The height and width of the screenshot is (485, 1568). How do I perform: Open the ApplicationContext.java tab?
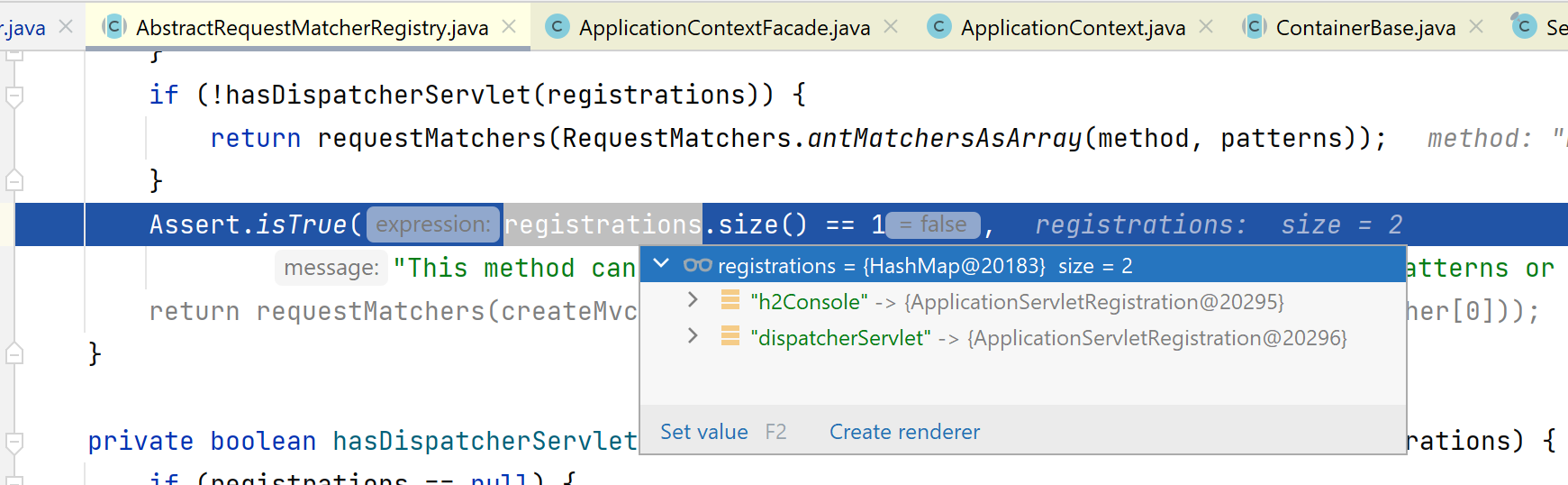[x=1073, y=28]
